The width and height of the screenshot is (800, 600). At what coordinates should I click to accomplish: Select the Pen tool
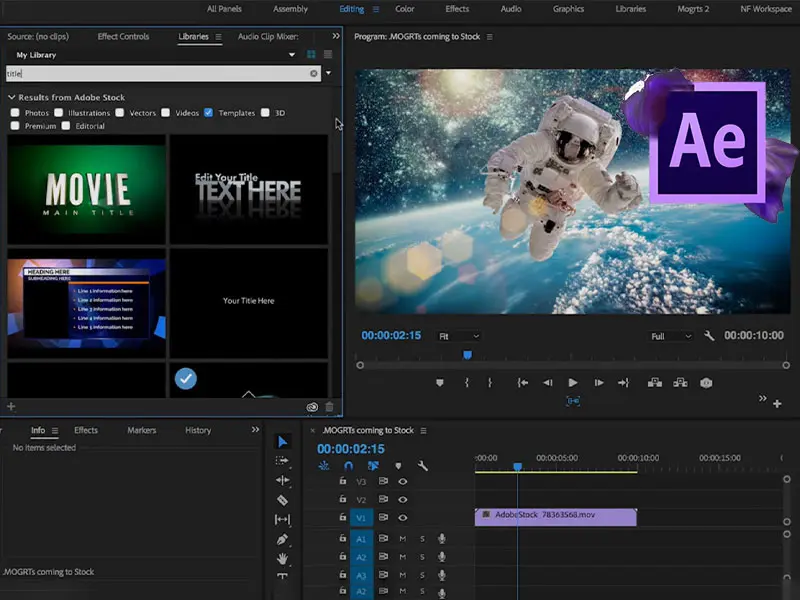[x=282, y=539]
